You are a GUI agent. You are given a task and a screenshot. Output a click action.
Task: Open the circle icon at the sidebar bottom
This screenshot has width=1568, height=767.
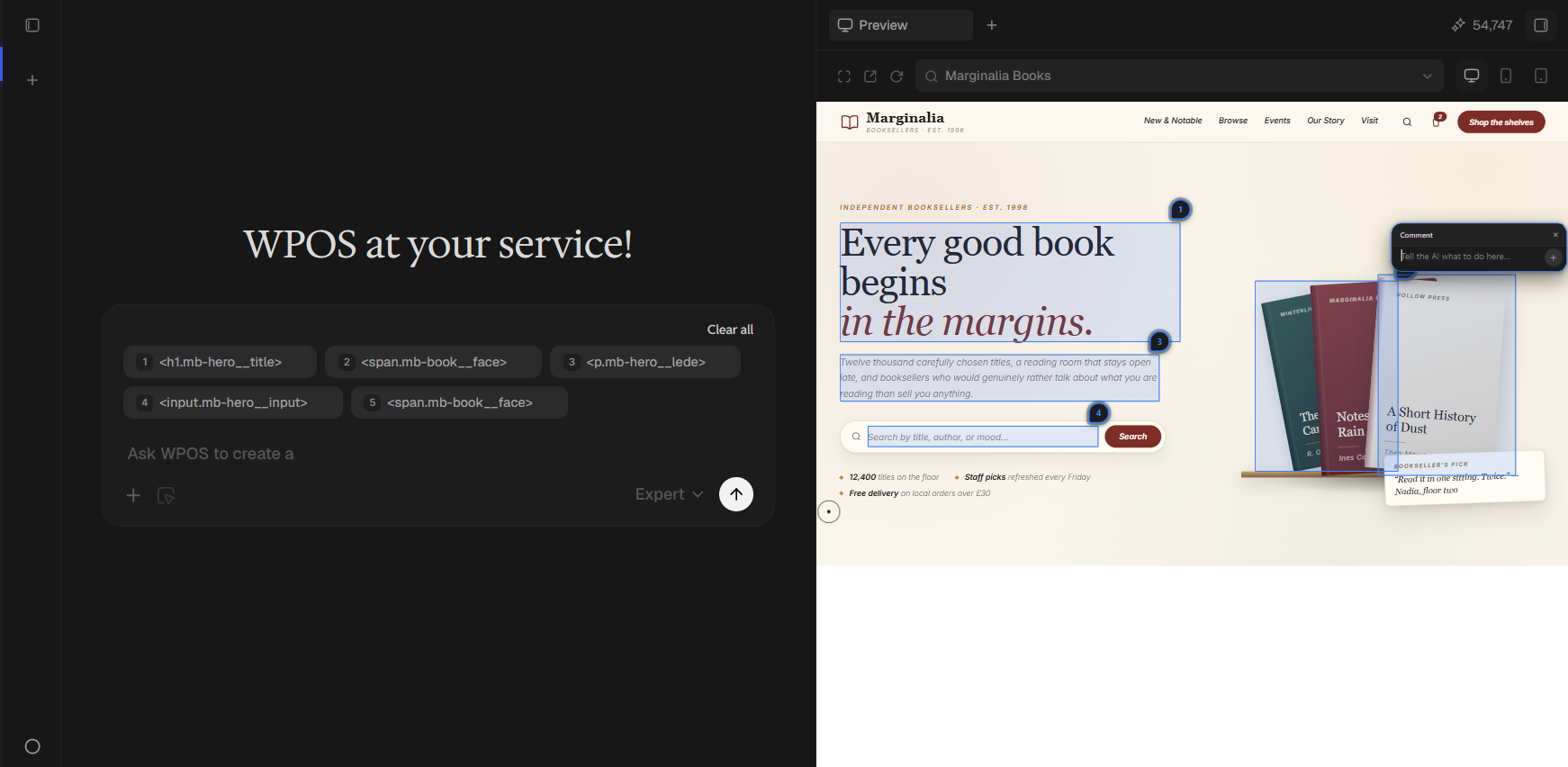click(32, 746)
